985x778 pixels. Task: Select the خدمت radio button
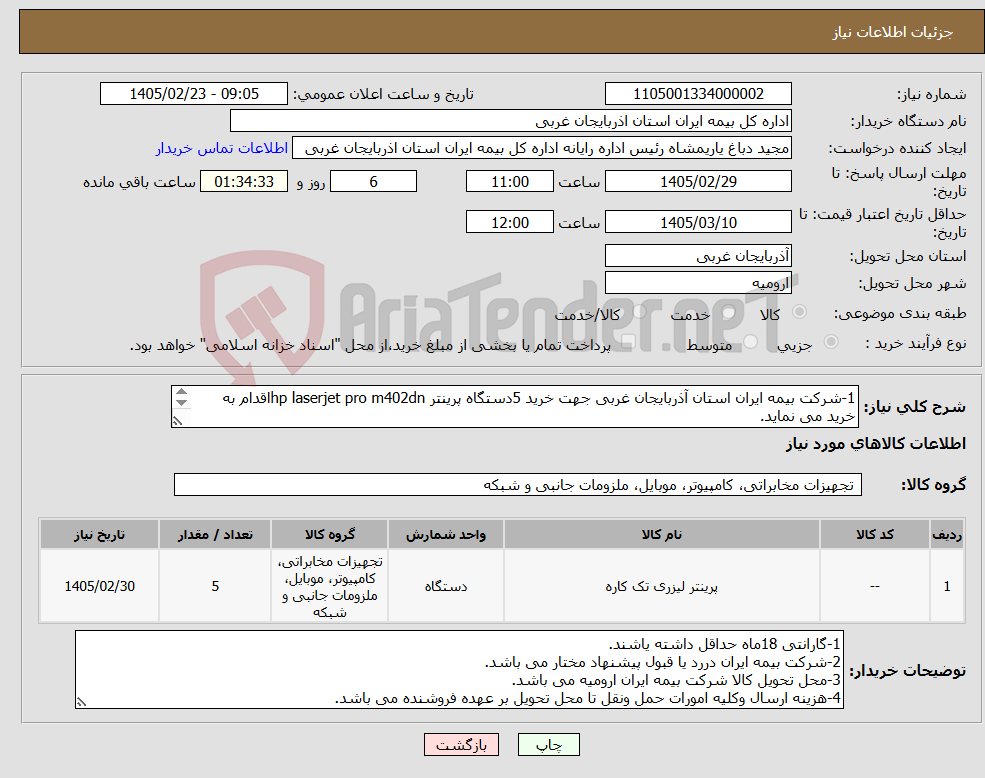(729, 312)
